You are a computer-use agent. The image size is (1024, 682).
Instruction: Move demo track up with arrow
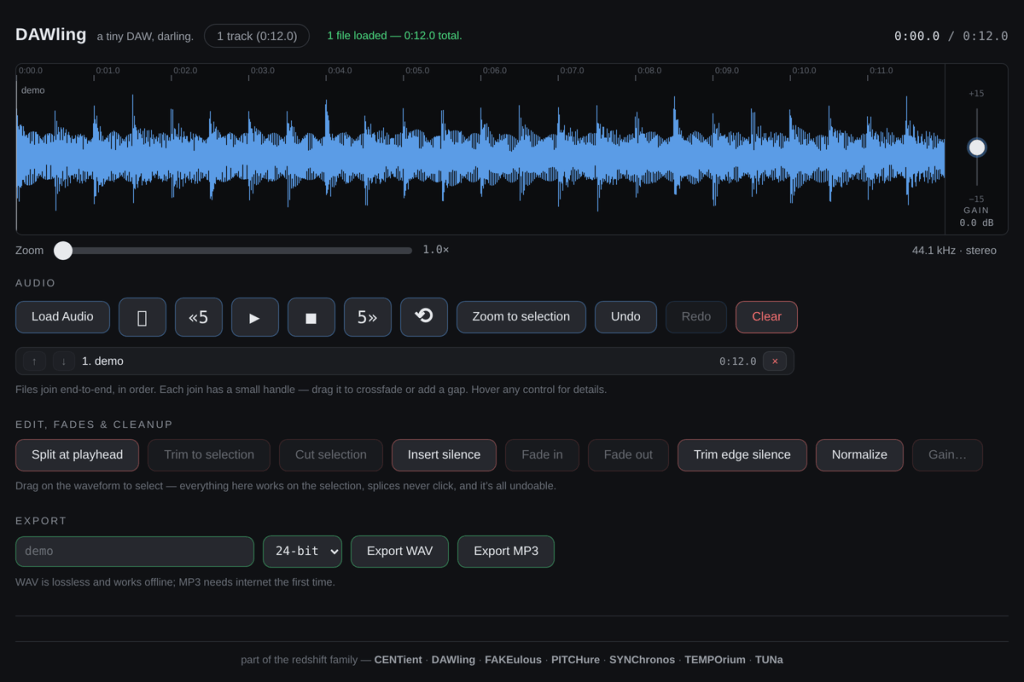click(35, 361)
